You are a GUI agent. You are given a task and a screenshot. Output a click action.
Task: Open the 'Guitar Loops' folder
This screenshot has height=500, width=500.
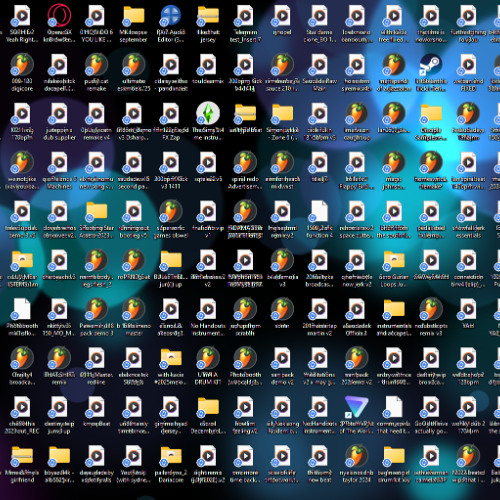click(x=394, y=260)
